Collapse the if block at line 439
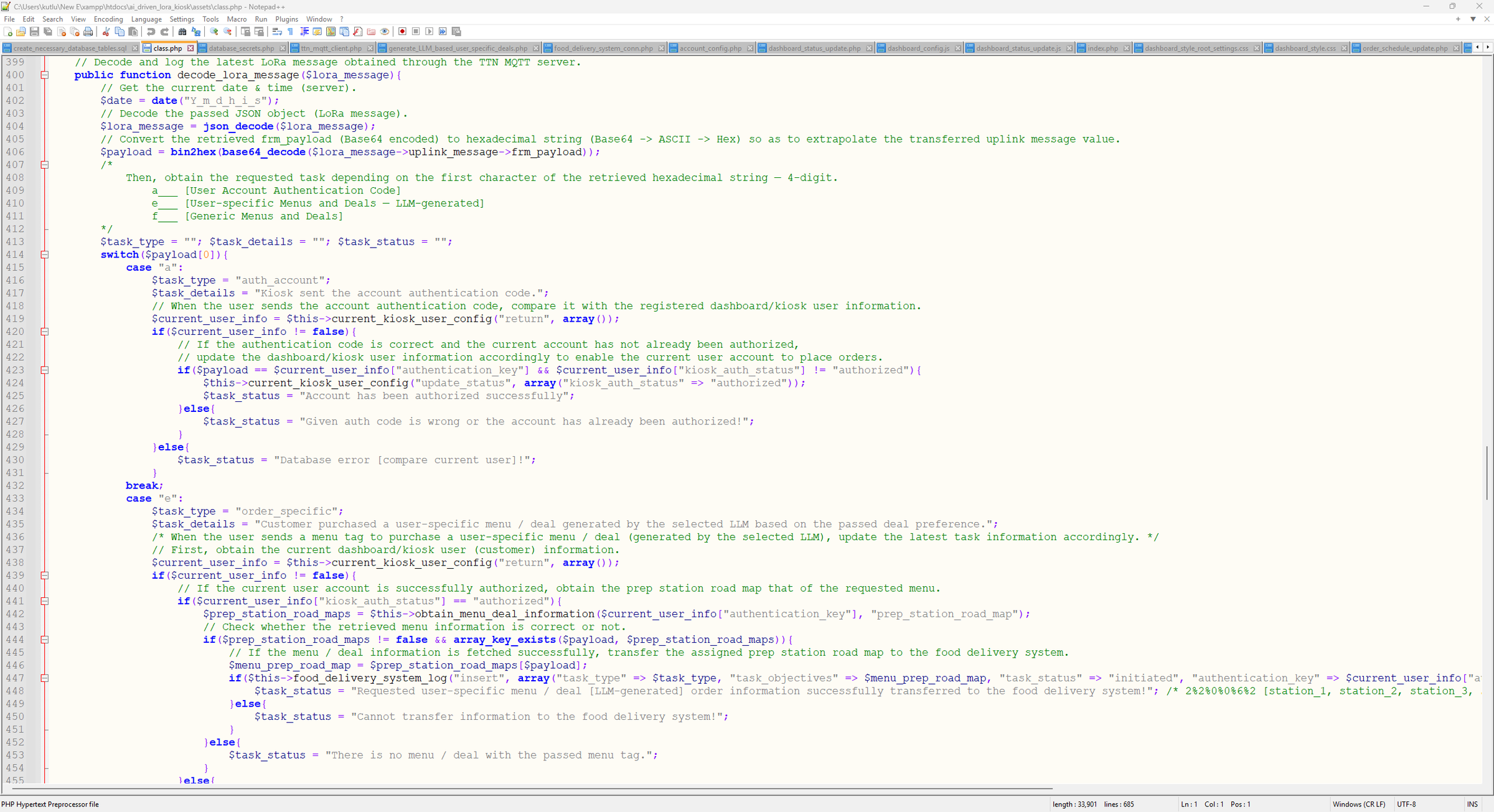 coord(45,576)
